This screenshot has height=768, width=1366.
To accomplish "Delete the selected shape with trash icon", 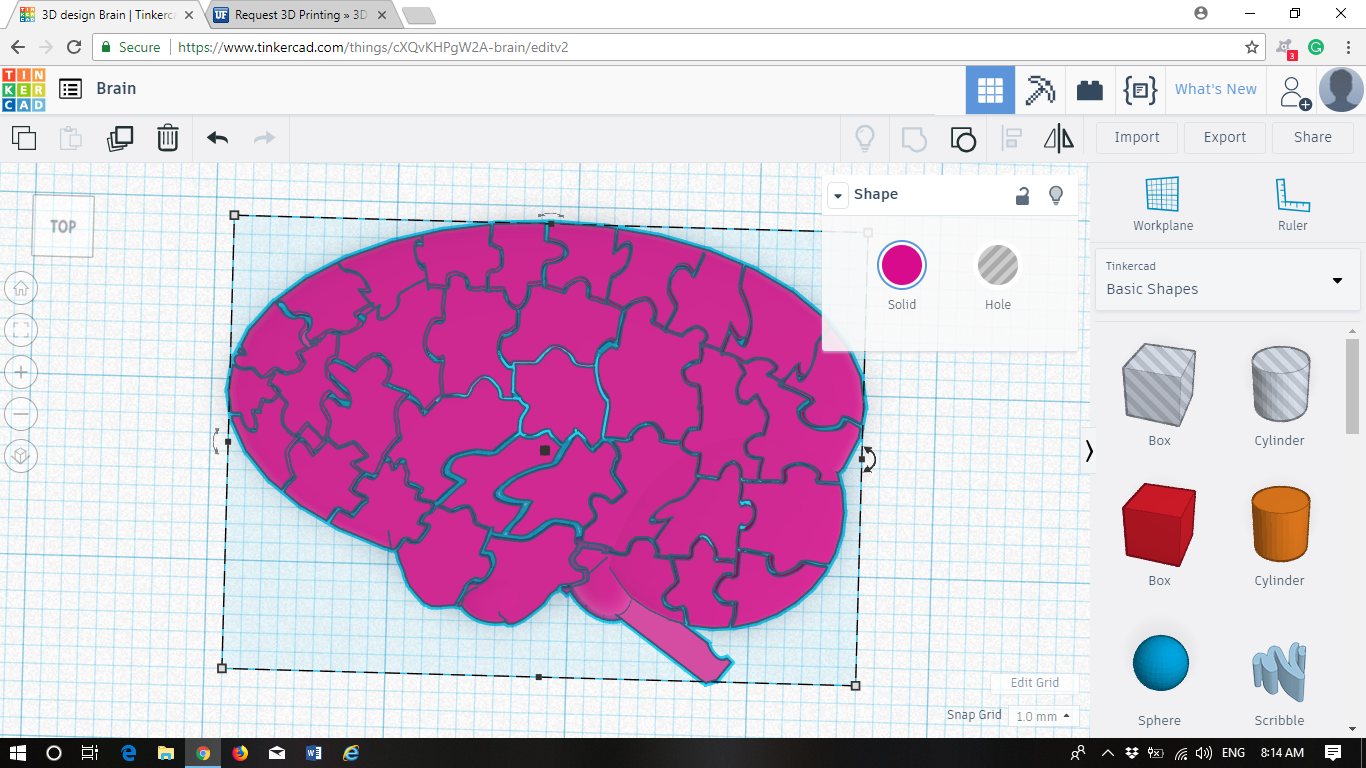I will click(168, 138).
